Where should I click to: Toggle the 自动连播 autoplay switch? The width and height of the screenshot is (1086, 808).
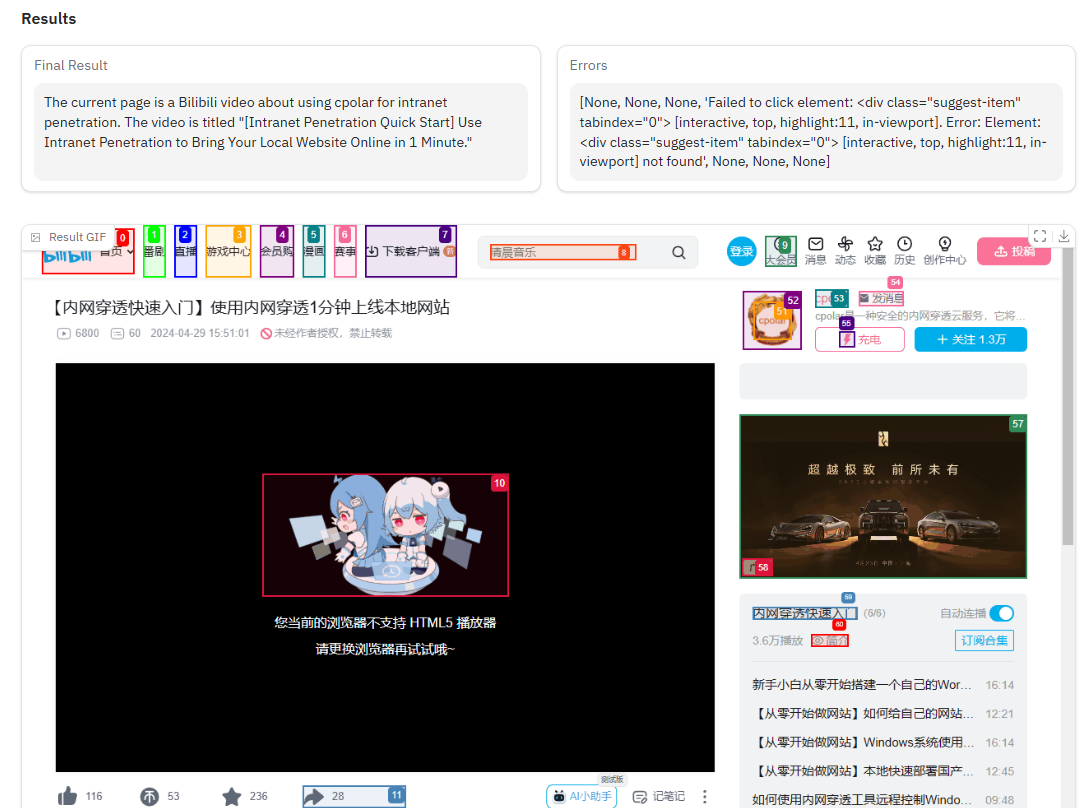(1001, 613)
